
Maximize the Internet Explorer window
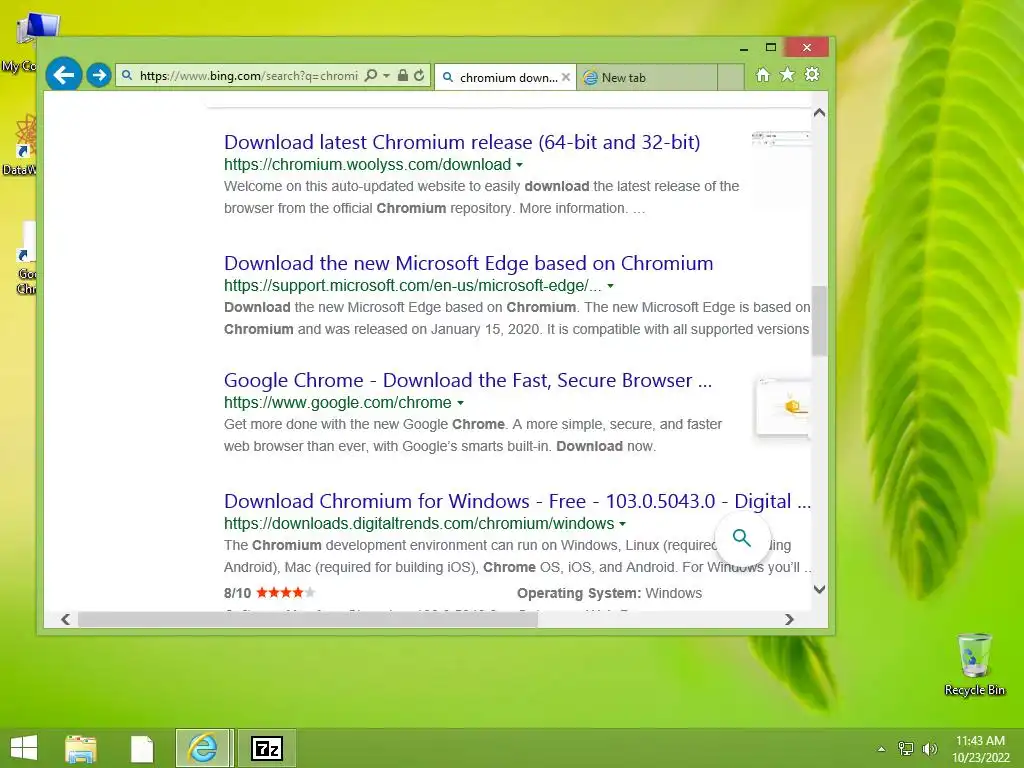(771, 48)
